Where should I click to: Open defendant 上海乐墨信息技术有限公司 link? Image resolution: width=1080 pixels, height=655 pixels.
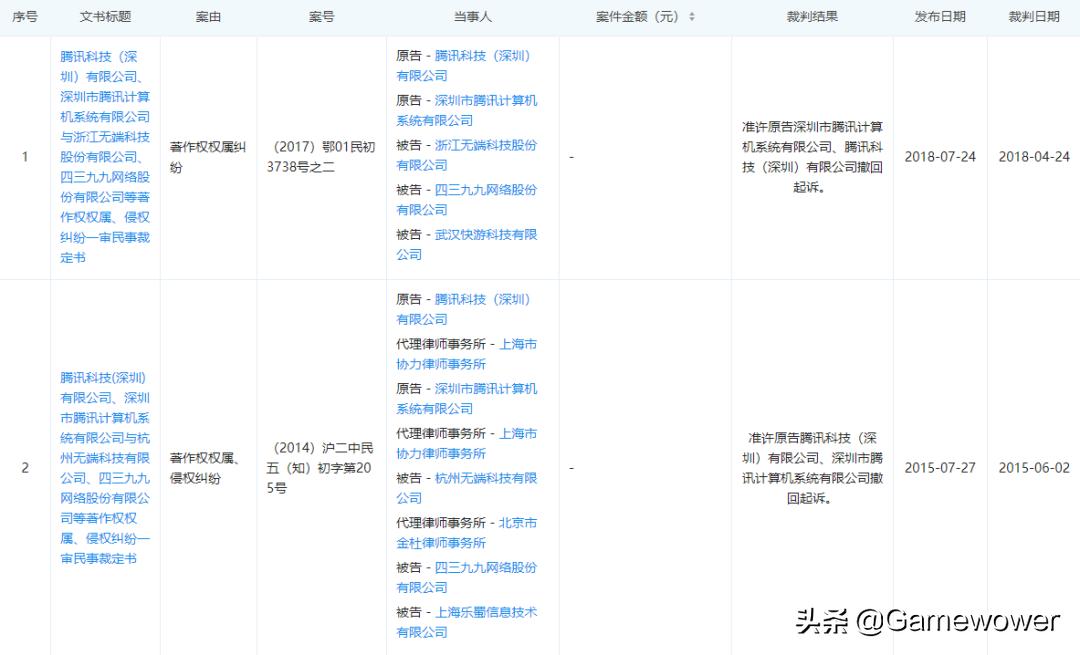coord(469,622)
